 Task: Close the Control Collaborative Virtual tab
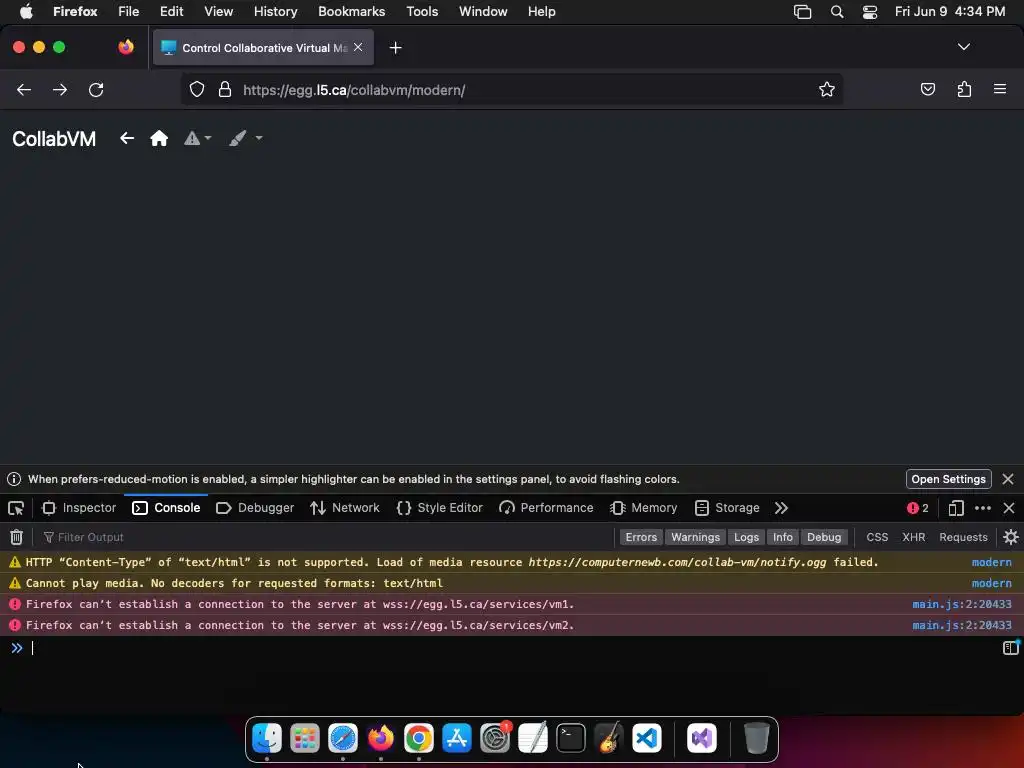click(x=358, y=47)
